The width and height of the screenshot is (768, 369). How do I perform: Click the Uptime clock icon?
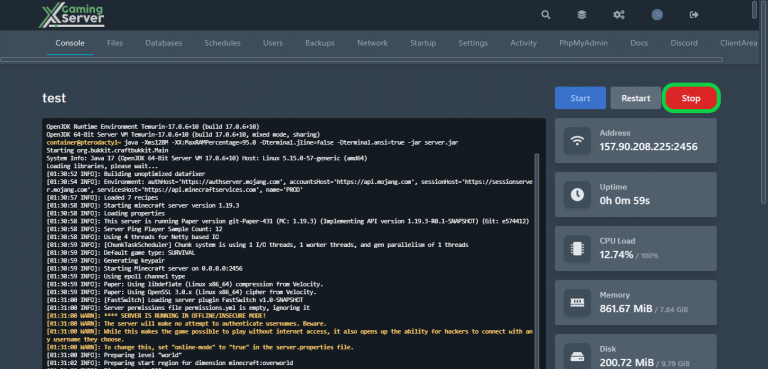click(x=577, y=195)
